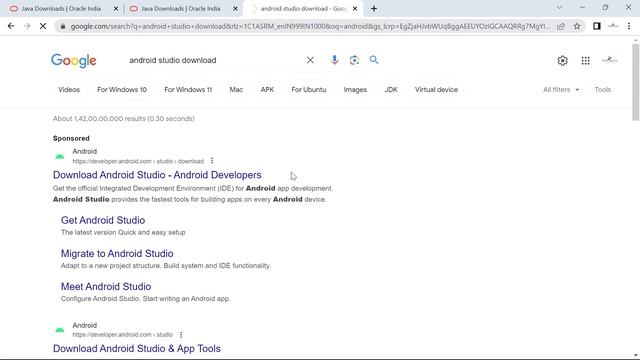Run search with the magnifier icon

click(x=374, y=60)
